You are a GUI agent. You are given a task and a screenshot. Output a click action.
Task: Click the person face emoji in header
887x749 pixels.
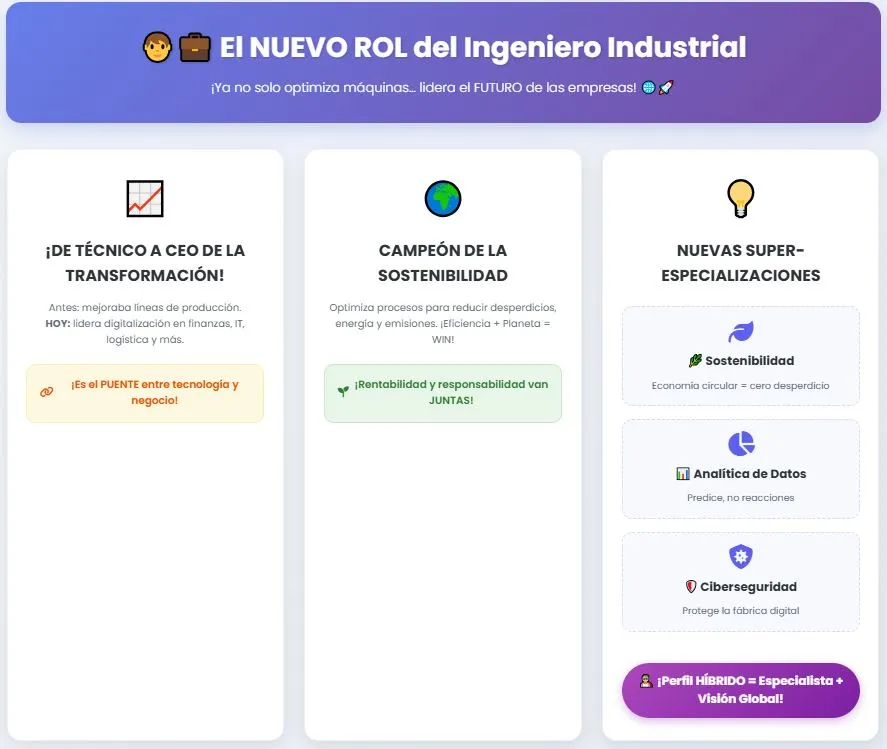coord(157,47)
